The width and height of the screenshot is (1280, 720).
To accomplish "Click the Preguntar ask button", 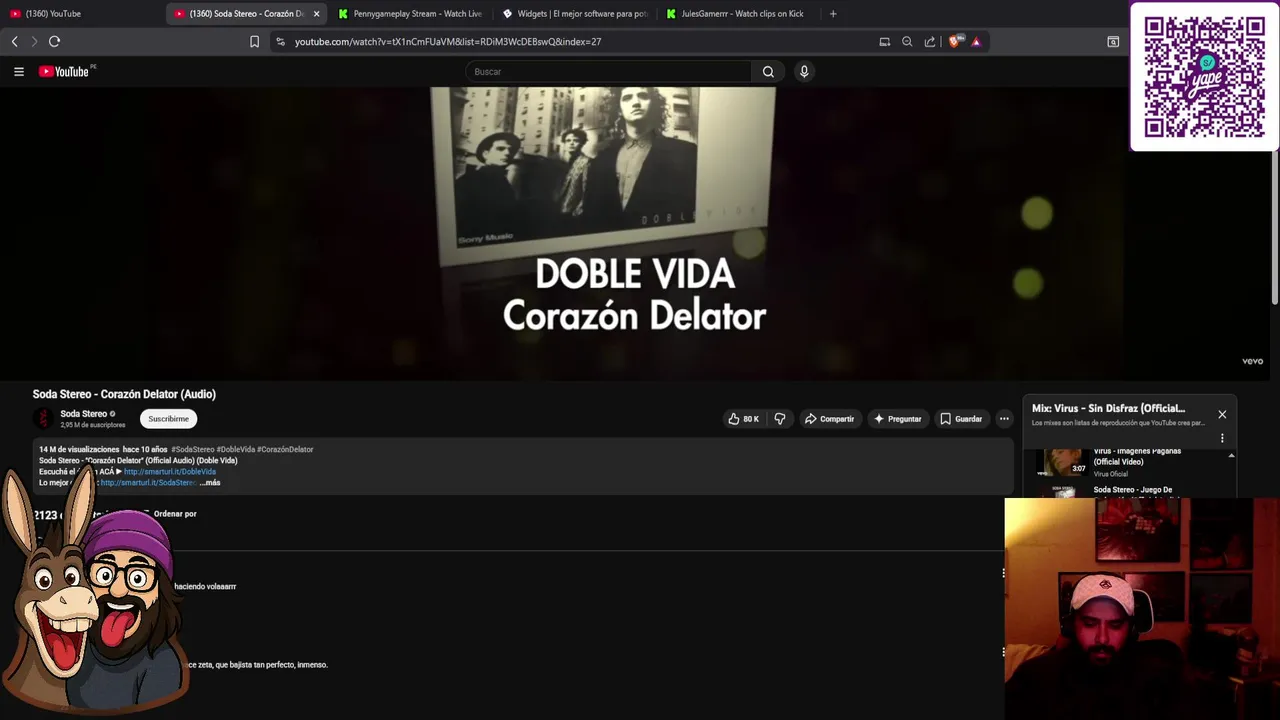I will (x=898, y=419).
